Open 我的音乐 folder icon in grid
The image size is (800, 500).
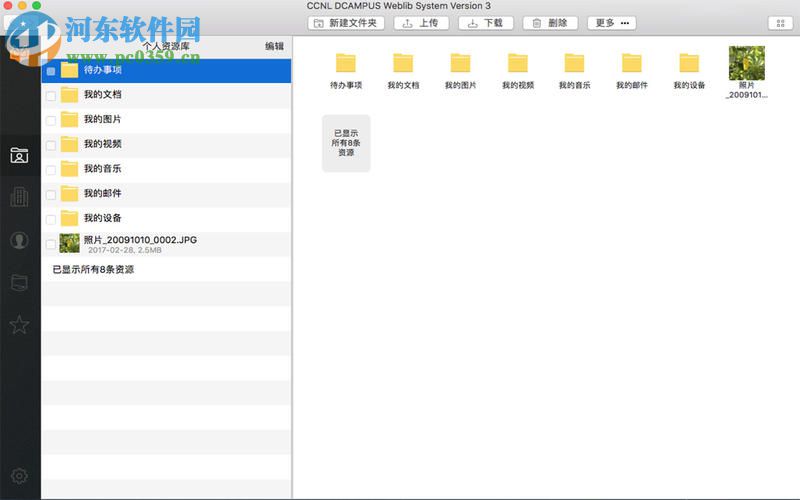tap(574, 63)
